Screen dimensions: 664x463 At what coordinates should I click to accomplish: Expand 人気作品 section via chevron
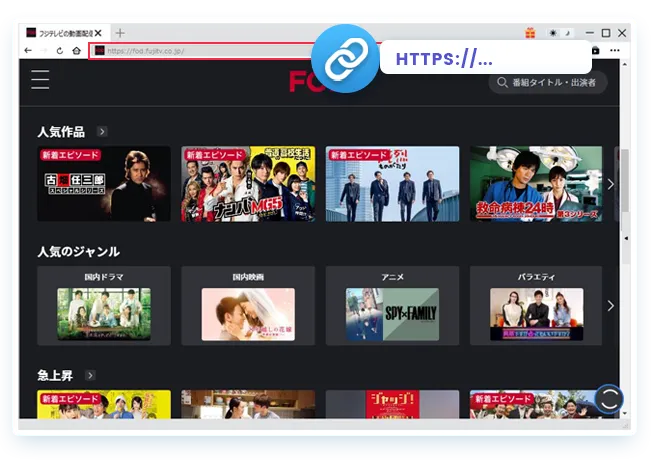(102, 132)
